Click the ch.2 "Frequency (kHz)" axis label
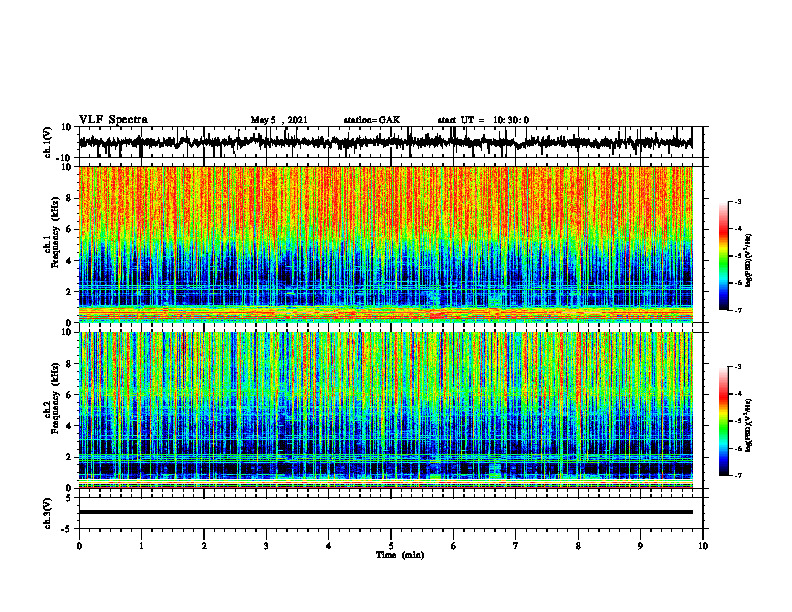The image size is (792, 612). click(55, 398)
